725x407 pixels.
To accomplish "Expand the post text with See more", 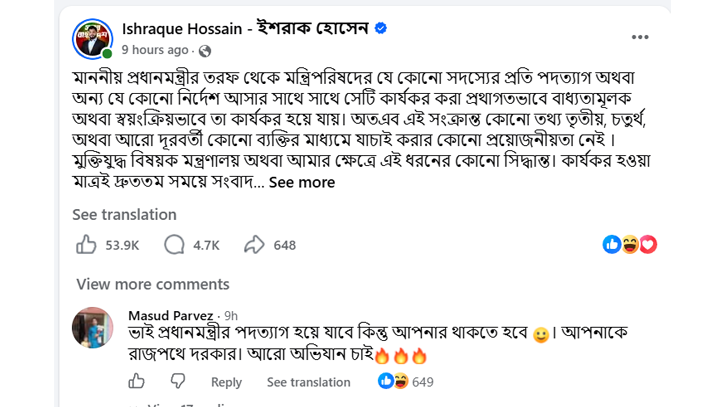I will point(302,182).
